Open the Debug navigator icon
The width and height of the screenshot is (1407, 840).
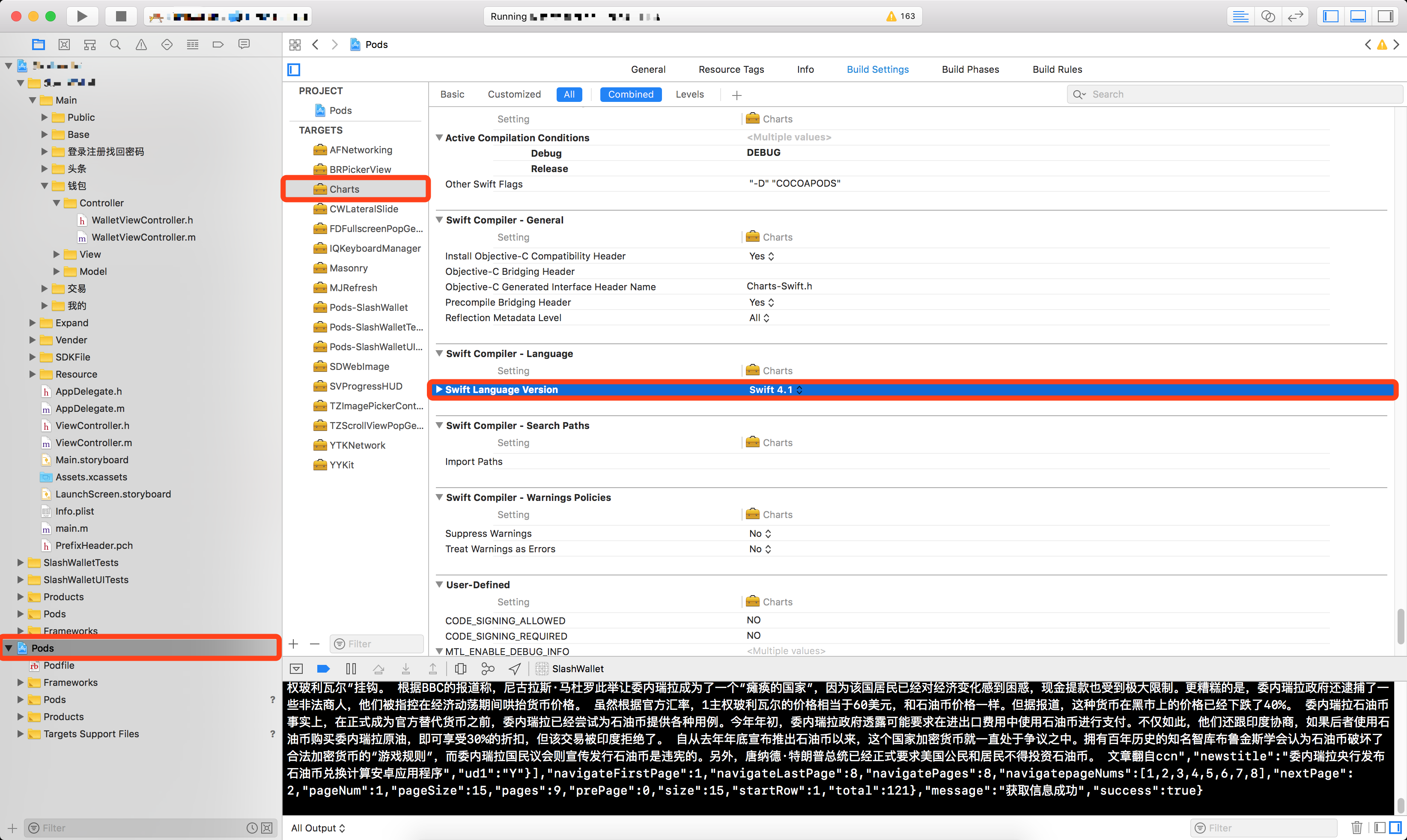192,45
